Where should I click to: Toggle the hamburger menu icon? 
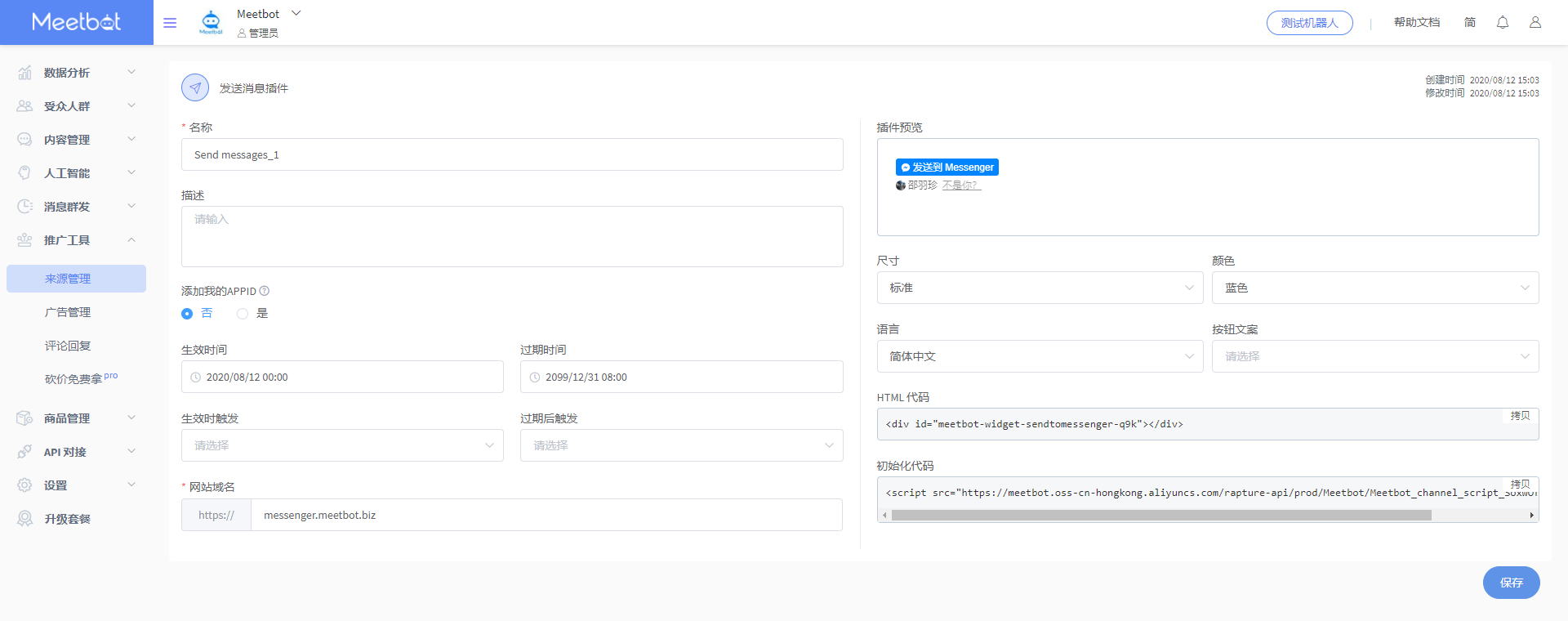coord(170,23)
